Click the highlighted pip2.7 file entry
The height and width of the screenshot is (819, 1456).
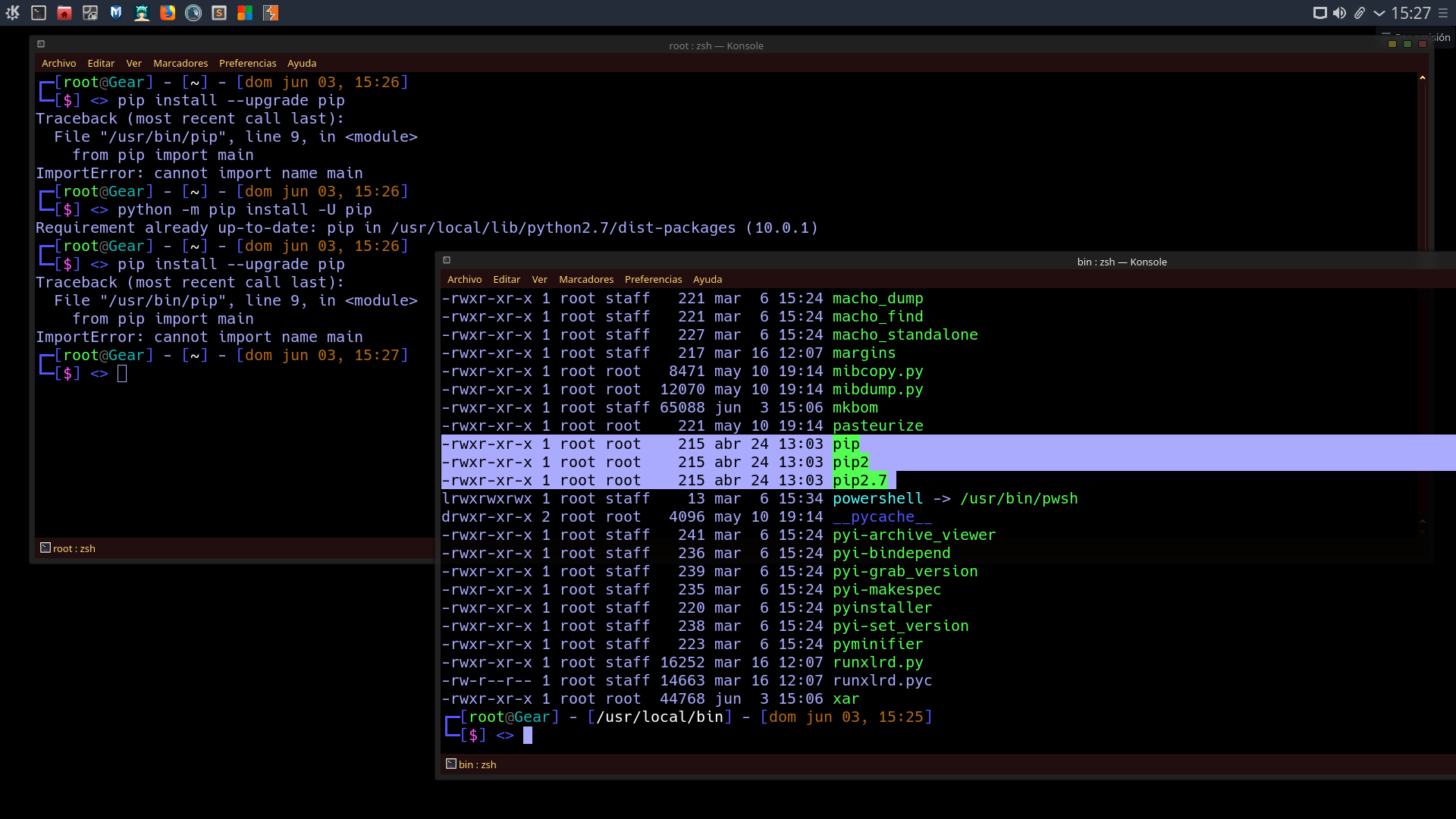coord(860,480)
